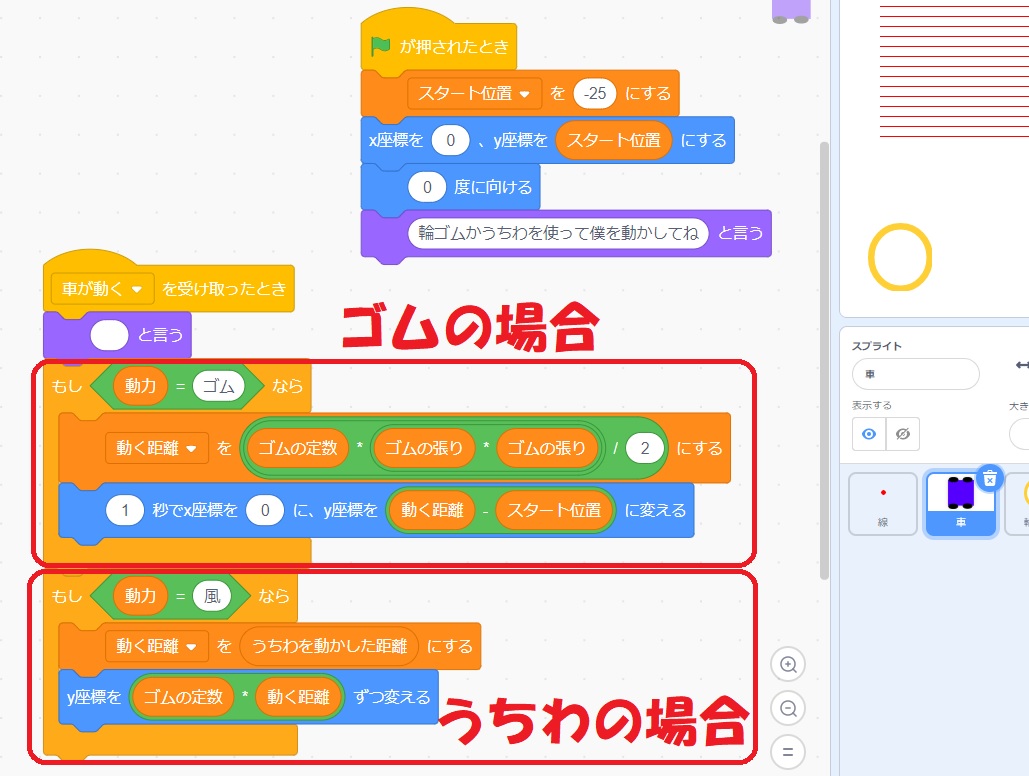
Task: Show the sprite with the eye button
Action: coord(869,434)
